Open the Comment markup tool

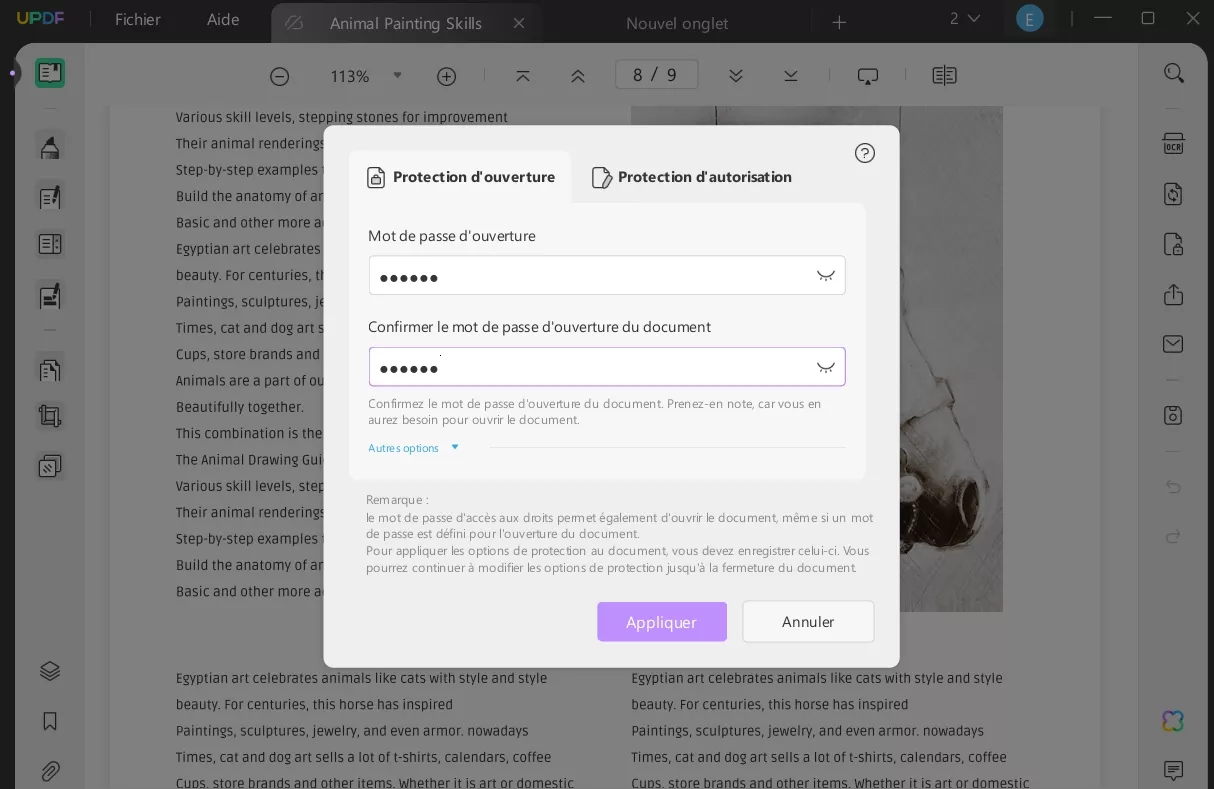[50, 147]
